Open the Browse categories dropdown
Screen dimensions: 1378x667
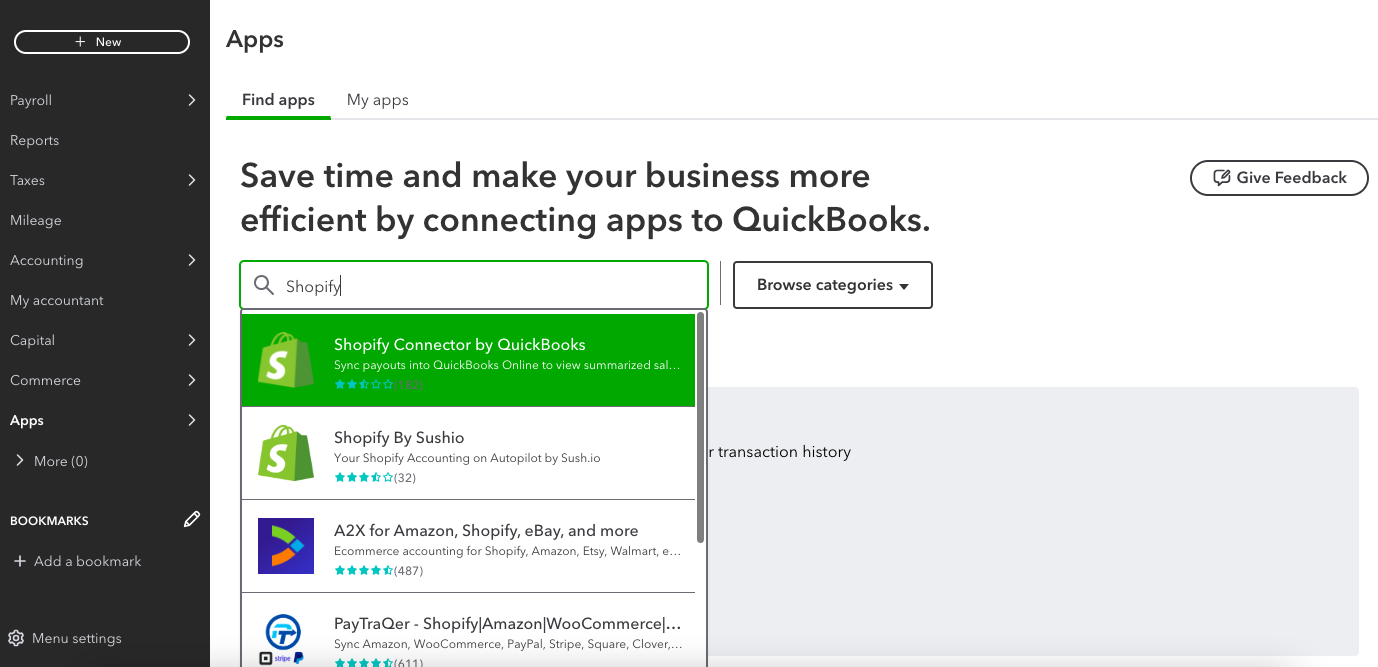click(x=833, y=285)
